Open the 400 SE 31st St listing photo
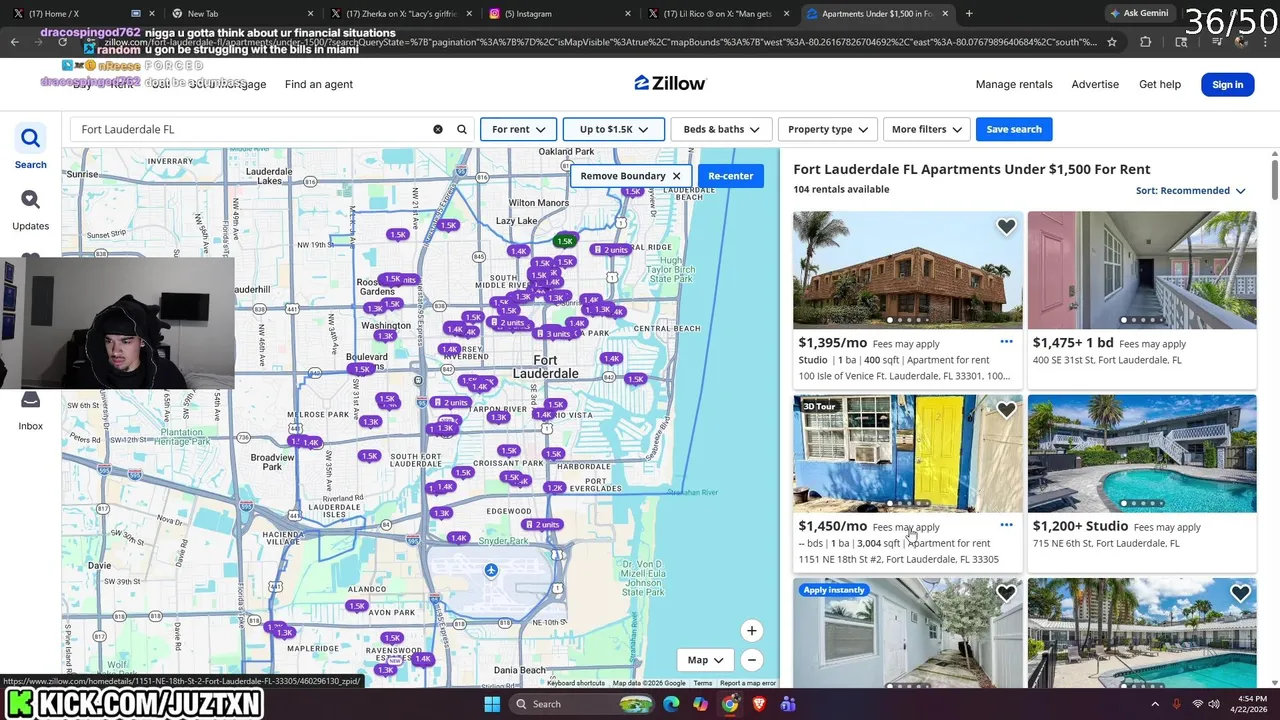Viewport: 1280px width, 720px height. pyautogui.click(x=1142, y=270)
